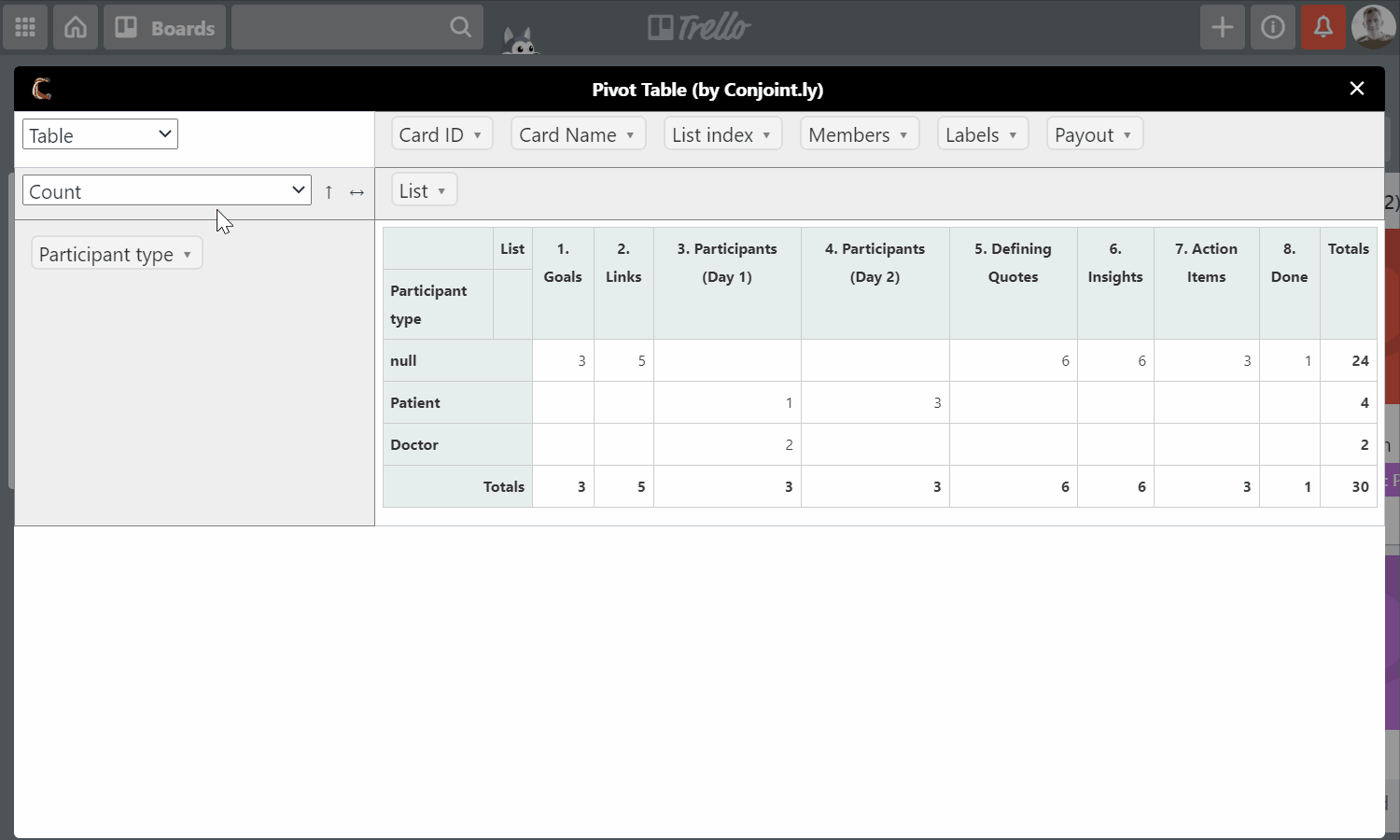Image resolution: width=1400 pixels, height=840 pixels.
Task: Click null count 5 under Links
Action: click(623, 360)
